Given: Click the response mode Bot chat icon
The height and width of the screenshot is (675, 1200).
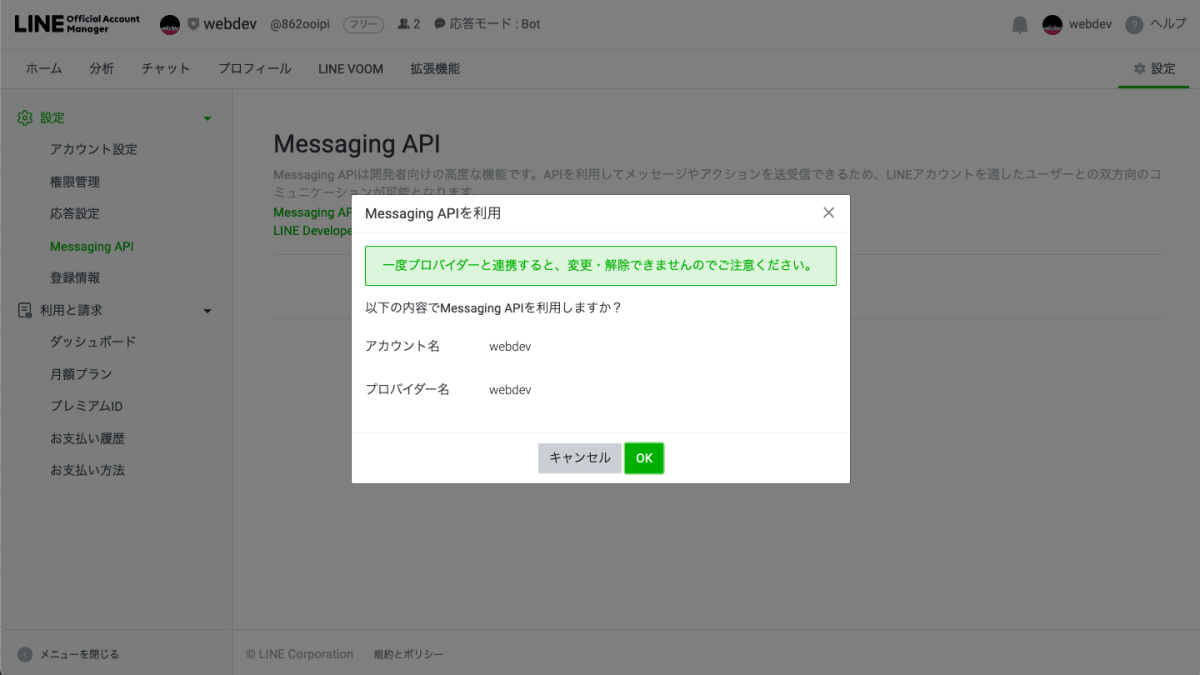Looking at the screenshot, I should tap(439, 24).
